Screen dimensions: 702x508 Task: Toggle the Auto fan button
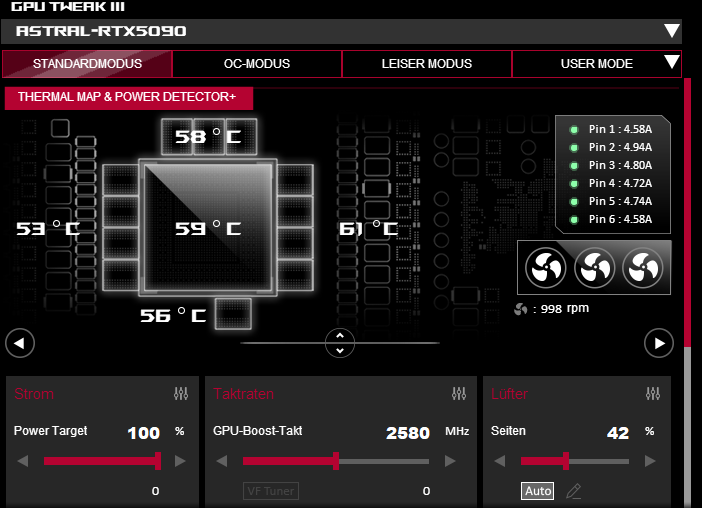pyautogui.click(x=538, y=491)
